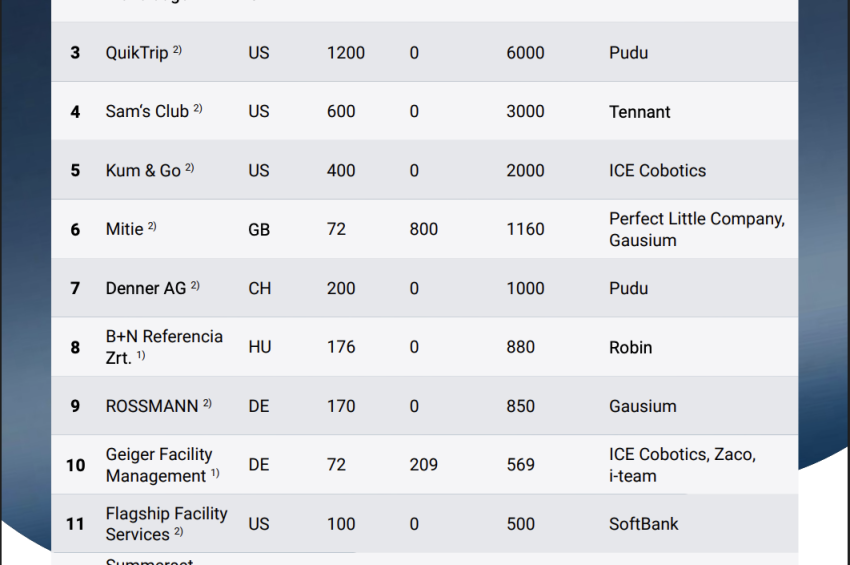This screenshot has height=565, width=850.
Task: Select the Sam's Club table entry
Action: click(147, 112)
